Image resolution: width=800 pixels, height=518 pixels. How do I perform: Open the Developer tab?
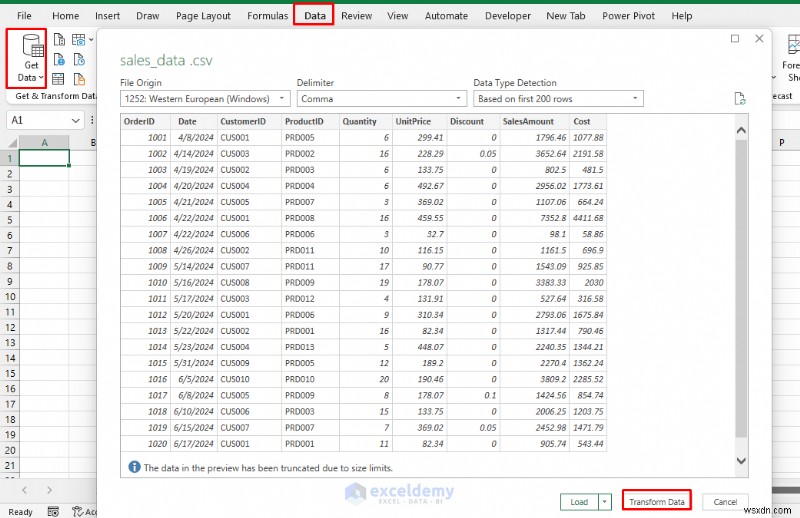(508, 16)
